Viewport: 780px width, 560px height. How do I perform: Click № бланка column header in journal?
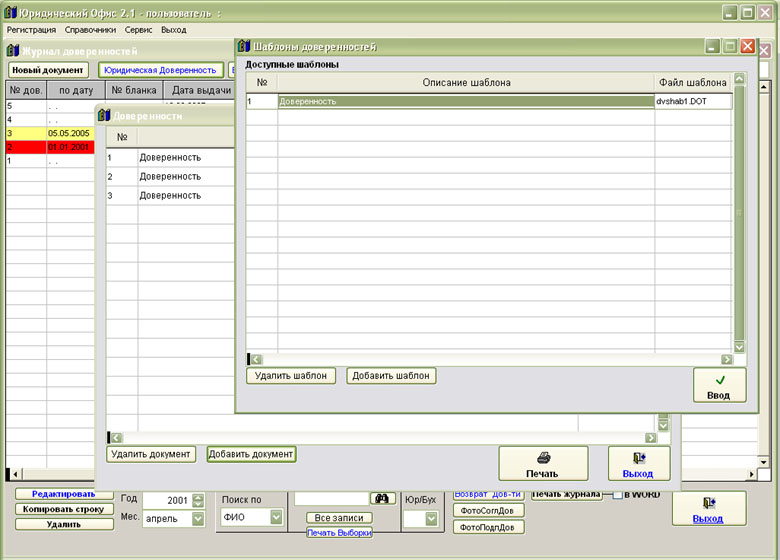tap(134, 91)
